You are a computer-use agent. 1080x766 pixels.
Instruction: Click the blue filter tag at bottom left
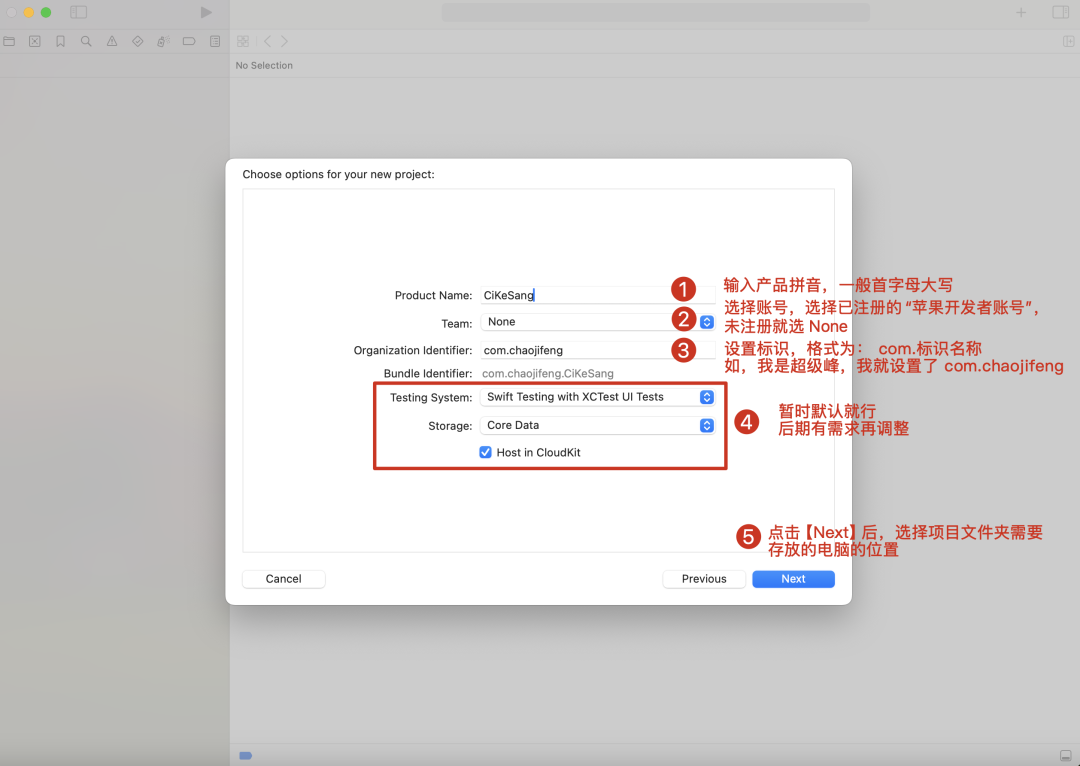[x=245, y=756]
